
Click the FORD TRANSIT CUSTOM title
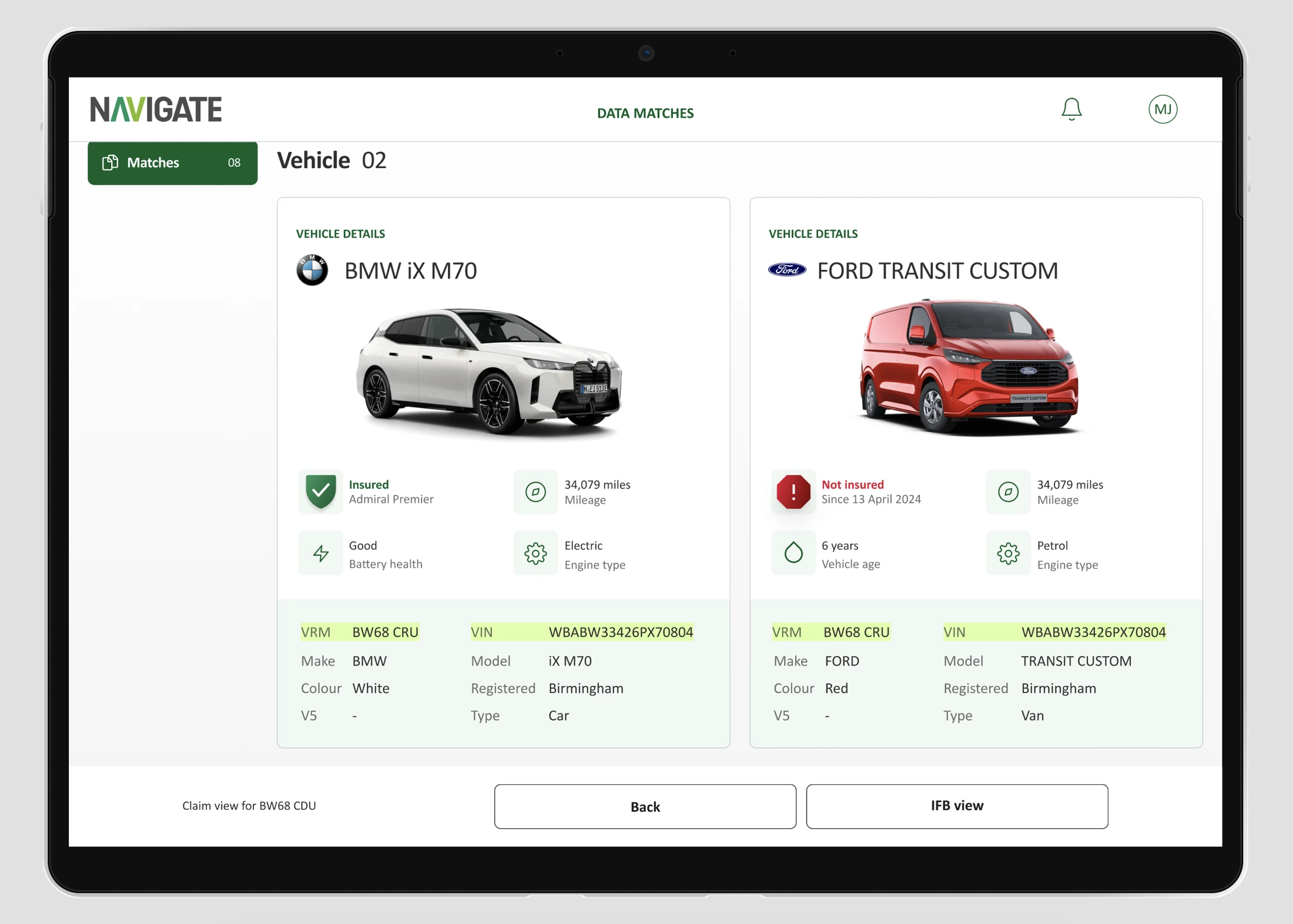(x=937, y=270)
